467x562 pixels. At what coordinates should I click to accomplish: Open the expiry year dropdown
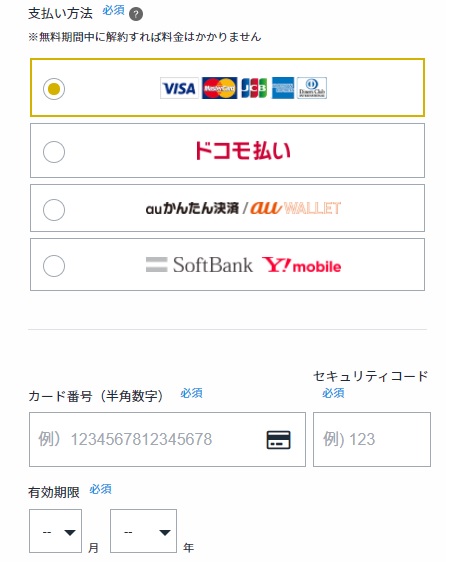click(143, 531)
